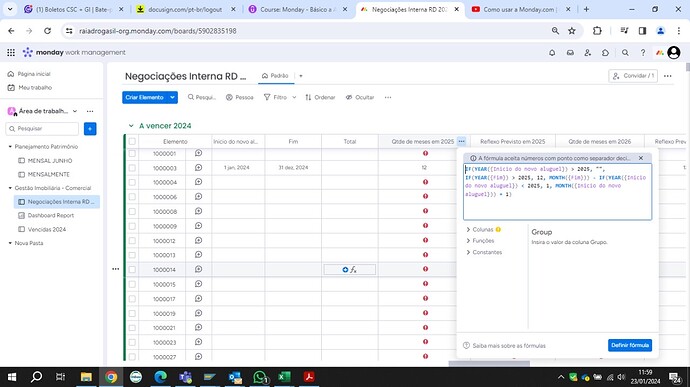Screen dimensions: 690x387
Task: Check the box for element 1000004
Action: pos(132,182)
